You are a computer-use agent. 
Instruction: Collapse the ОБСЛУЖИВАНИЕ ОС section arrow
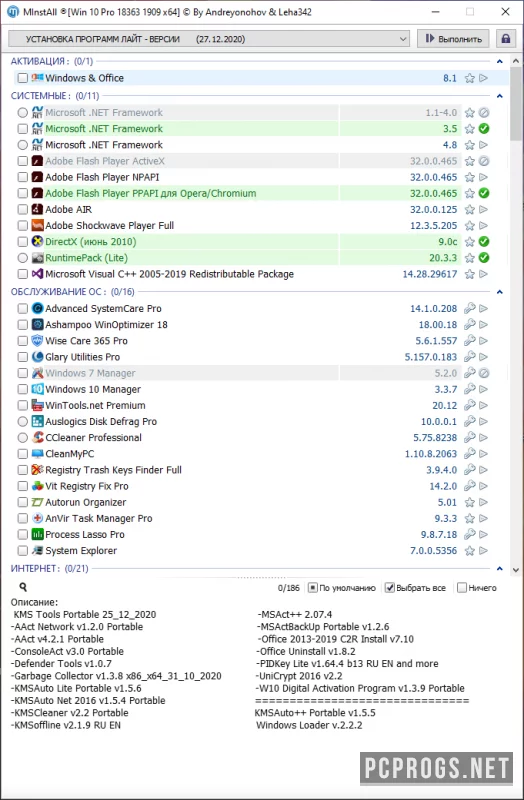(500, 292)
